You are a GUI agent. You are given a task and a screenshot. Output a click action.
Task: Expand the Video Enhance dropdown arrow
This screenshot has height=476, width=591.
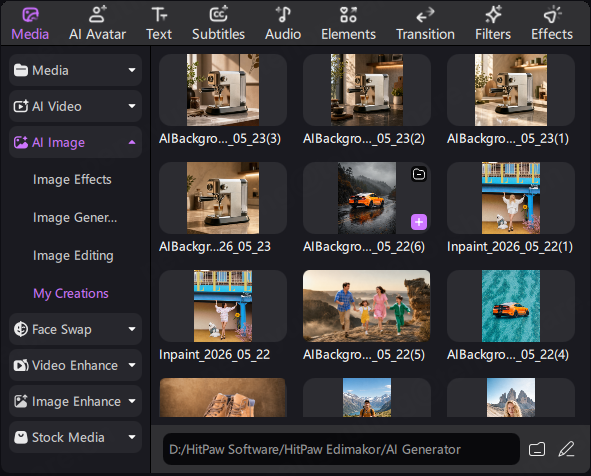point(132,365)
